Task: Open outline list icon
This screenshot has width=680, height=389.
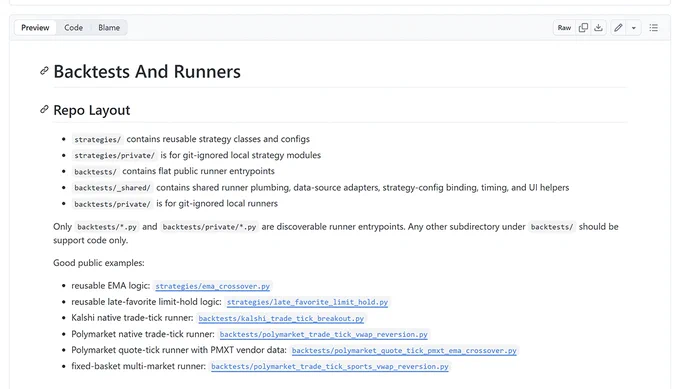Action: [x=654, y=28]
